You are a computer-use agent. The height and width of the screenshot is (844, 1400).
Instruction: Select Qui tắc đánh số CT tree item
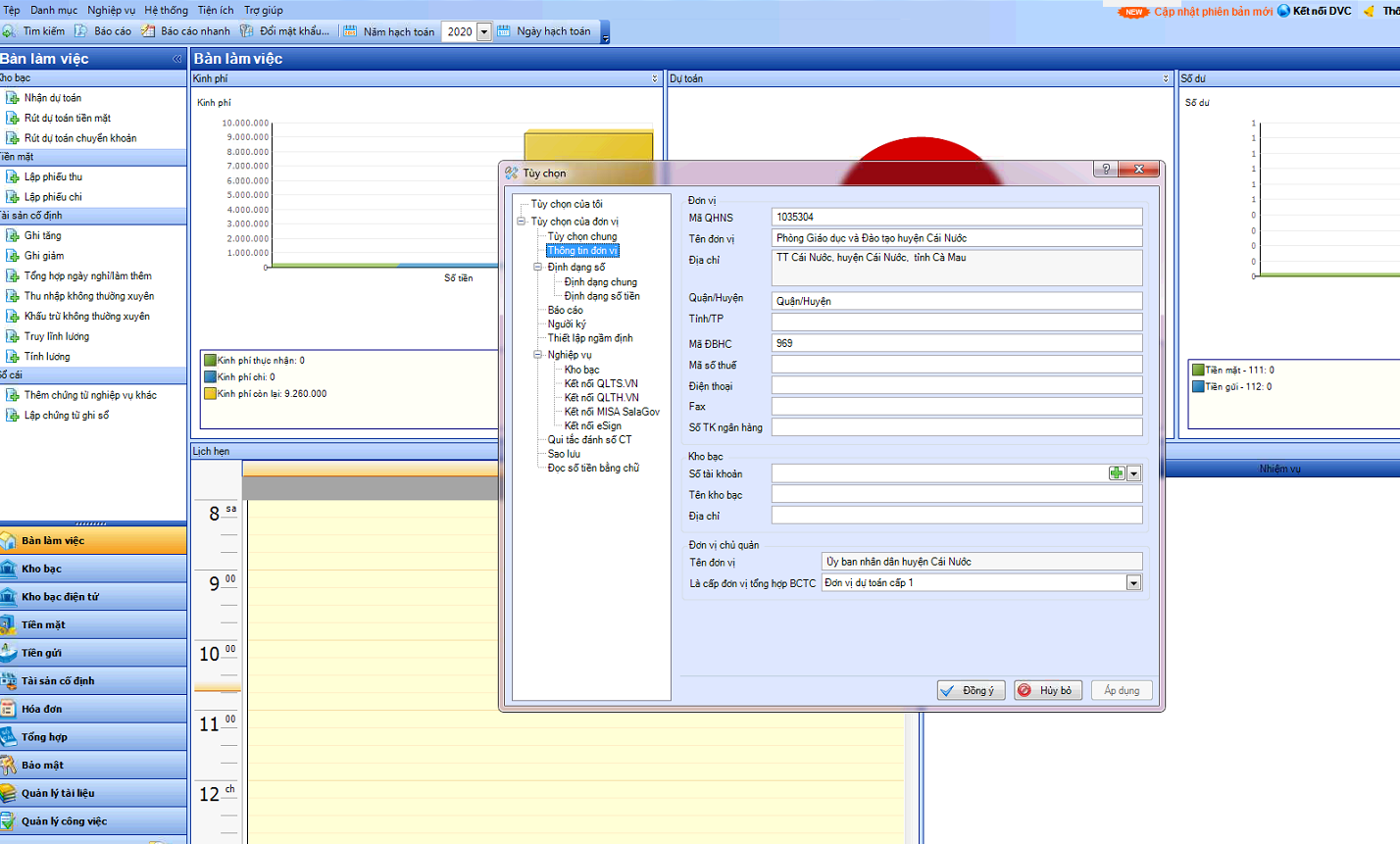click(x=589, y=439)
